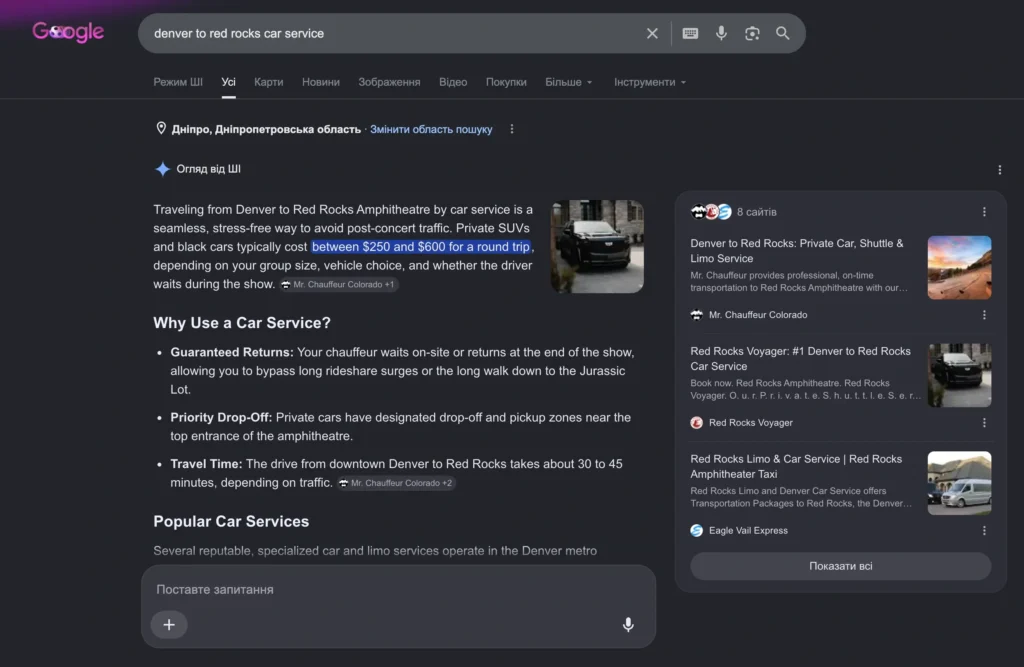Expand the Інструменти dropdown
Screen dimensions: 1024x667
click(x=650, y=82)
